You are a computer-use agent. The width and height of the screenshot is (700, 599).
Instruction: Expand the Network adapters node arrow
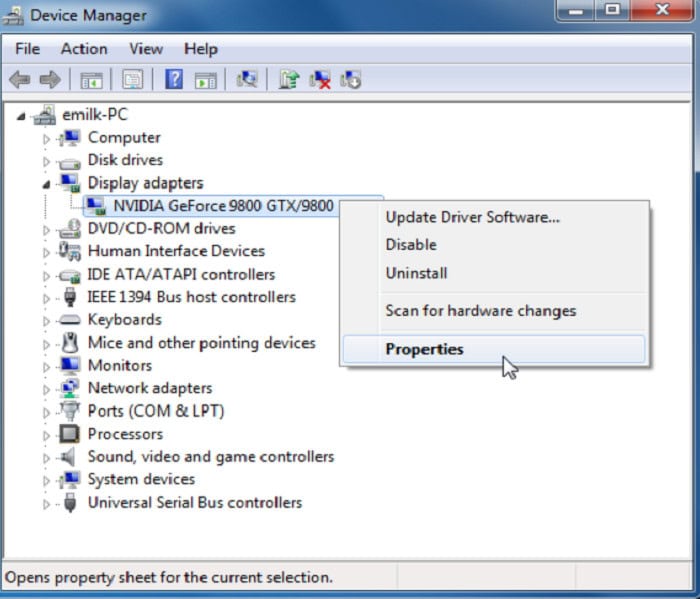tap(46, 389)
